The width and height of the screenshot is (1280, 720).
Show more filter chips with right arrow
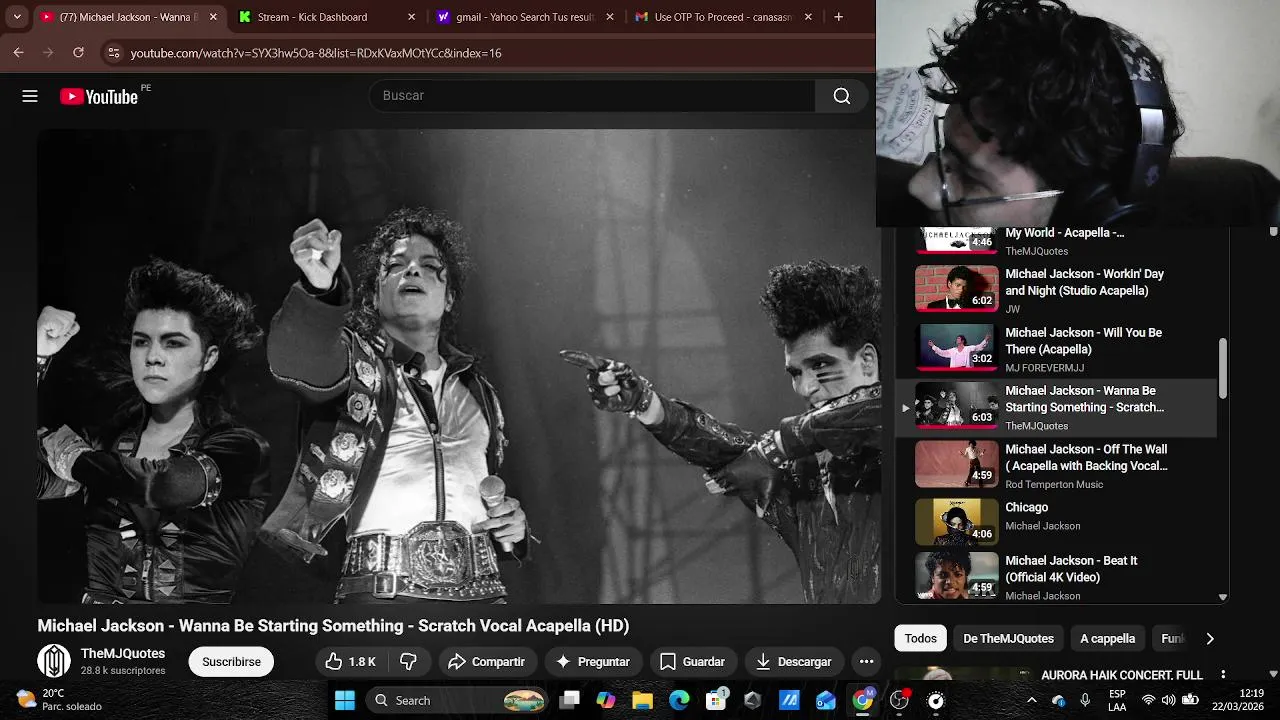pyautogui.click(x=1210, y=638)
